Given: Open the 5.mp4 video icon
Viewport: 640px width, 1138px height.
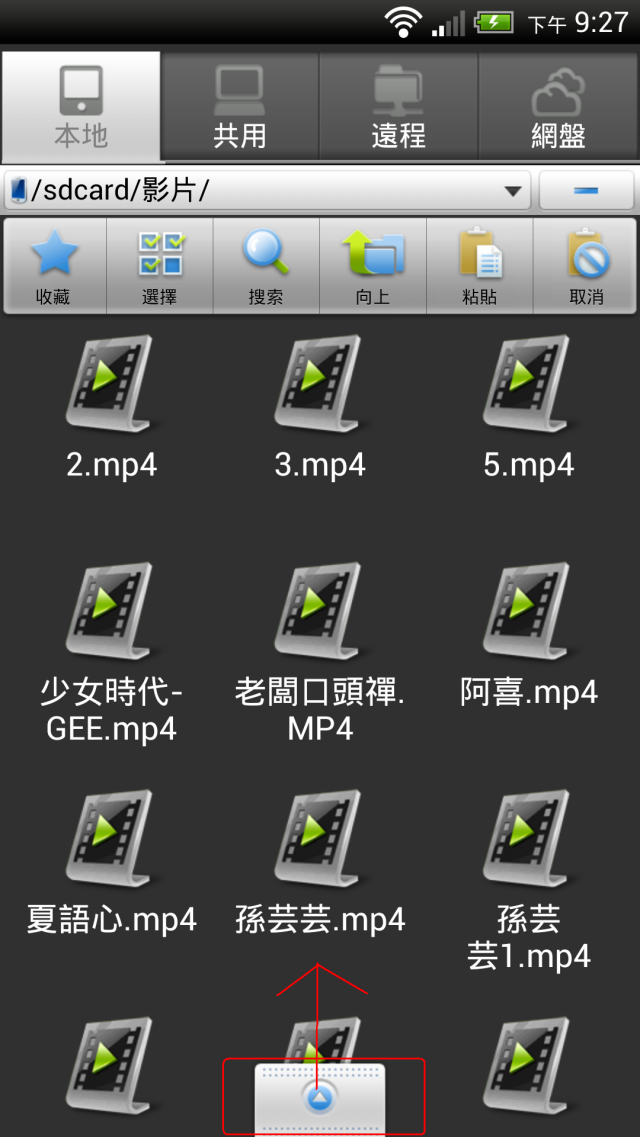Looking at the screenshot, I should pos(528,382).
